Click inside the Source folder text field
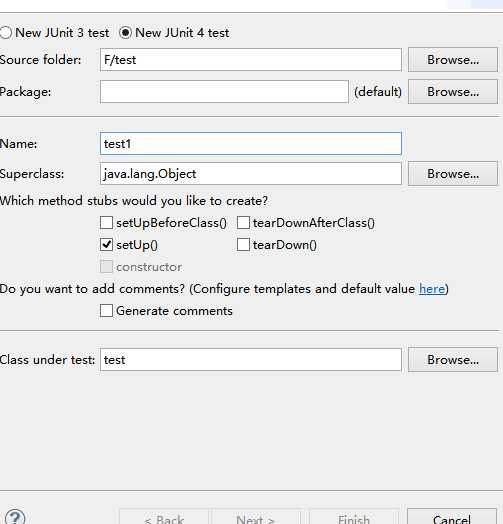The image size is (503, 524). point(251,59)
